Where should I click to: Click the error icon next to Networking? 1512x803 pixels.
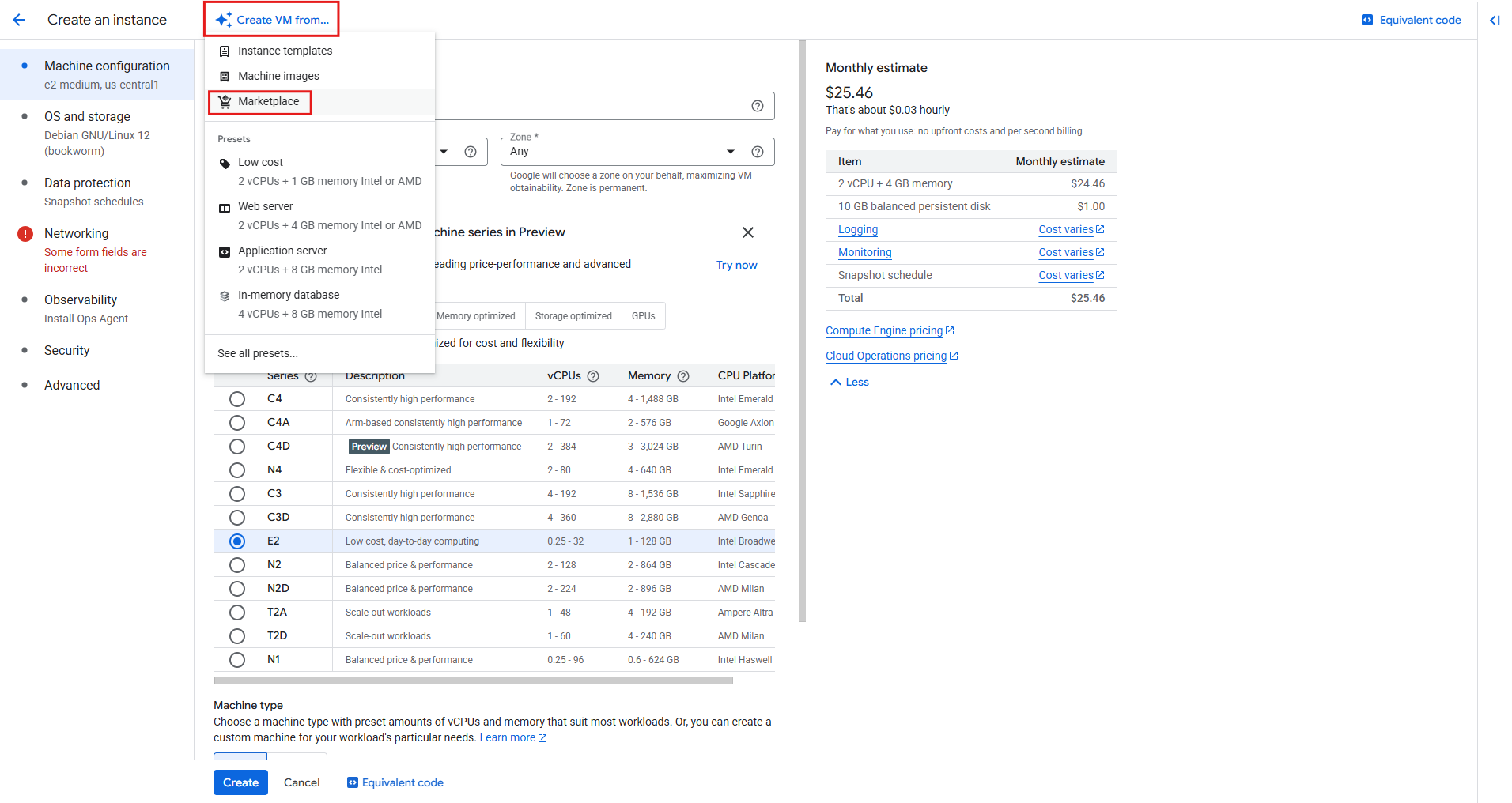25,233
